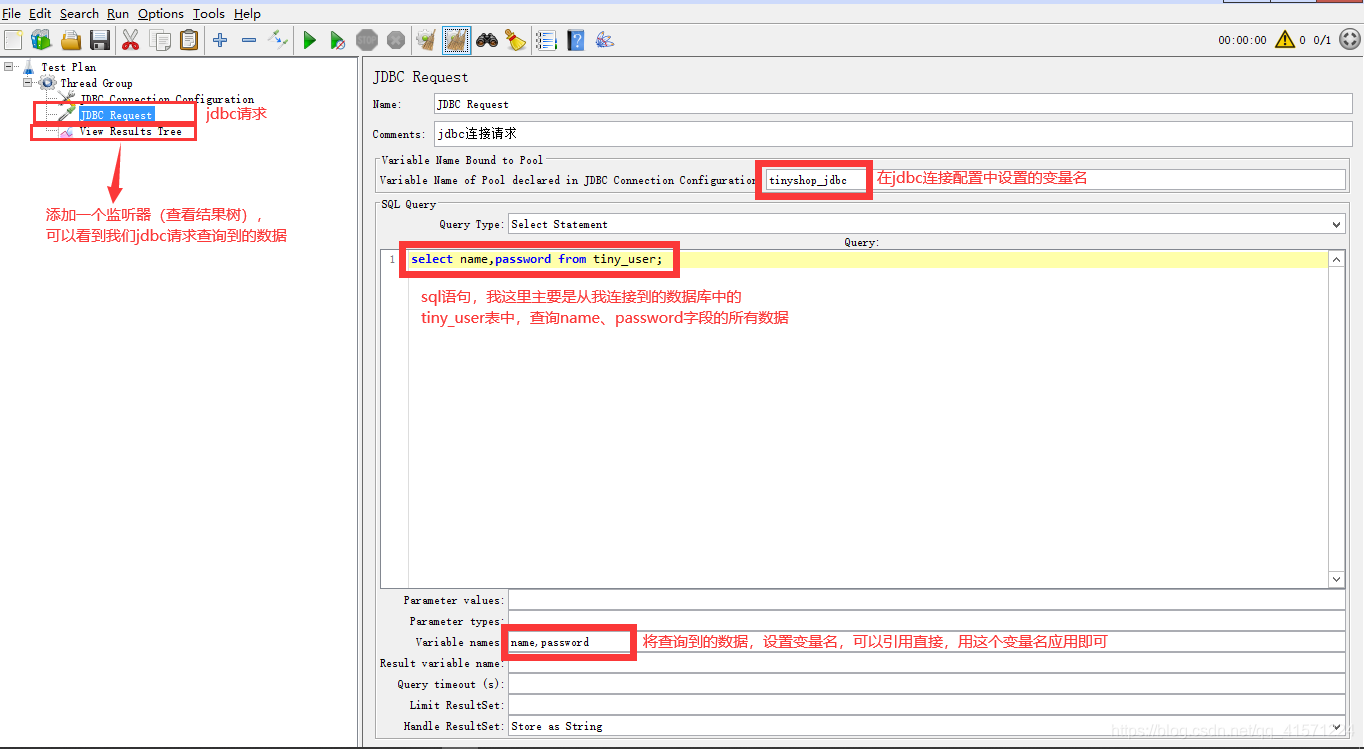
Task: Select Thread Group in the tree
Action: click(x=96, y=83)
